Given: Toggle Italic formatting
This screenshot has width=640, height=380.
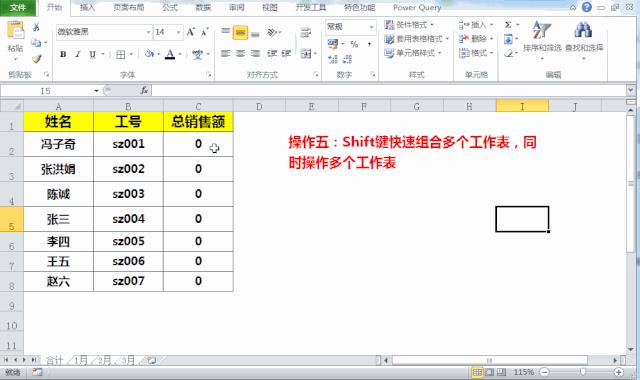Looking at the screenshot, I should (78, 54).
